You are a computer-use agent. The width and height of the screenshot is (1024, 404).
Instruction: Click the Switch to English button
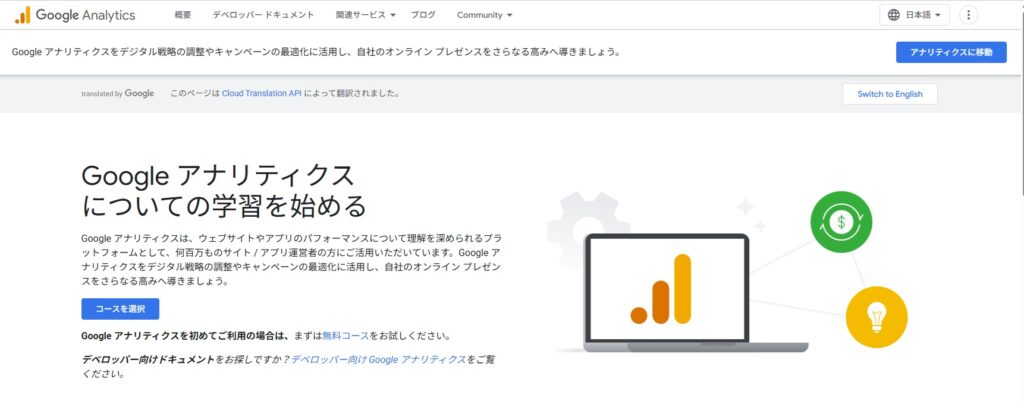click(x=889, y=94)
